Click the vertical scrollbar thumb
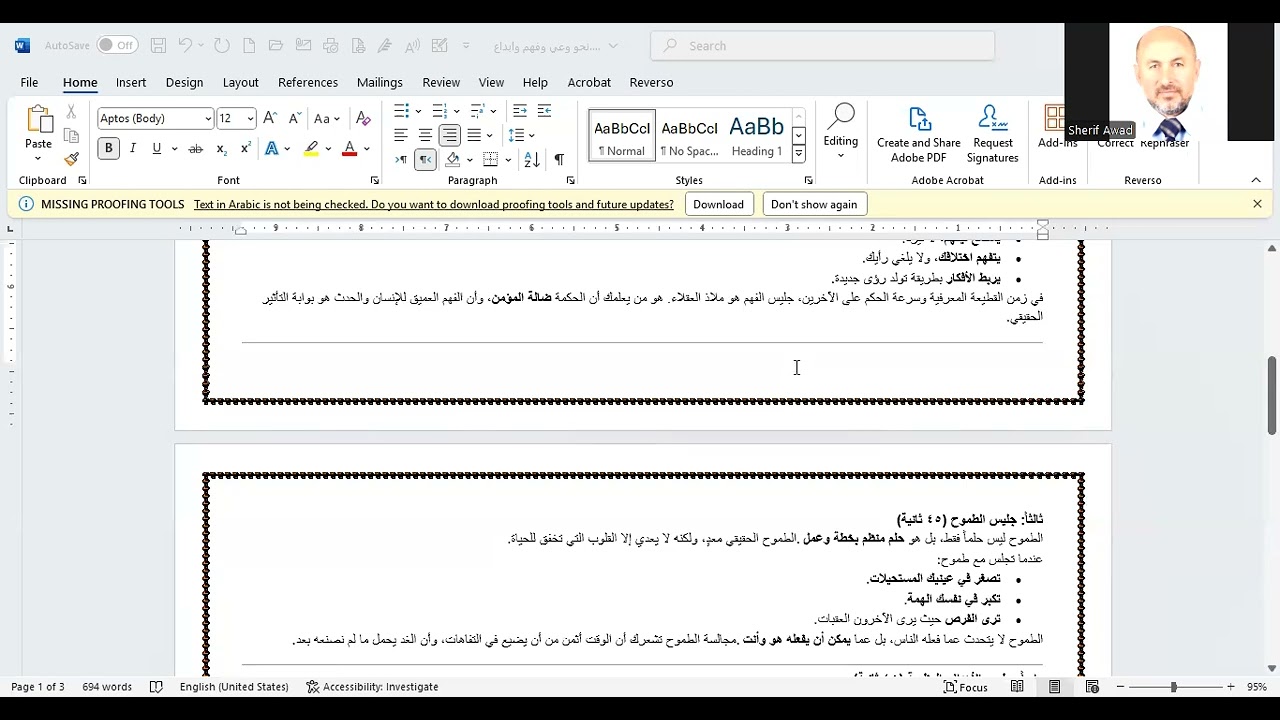Image resolution: width=1280 pixels, height=720 pixels. (x=1272, y=395)
